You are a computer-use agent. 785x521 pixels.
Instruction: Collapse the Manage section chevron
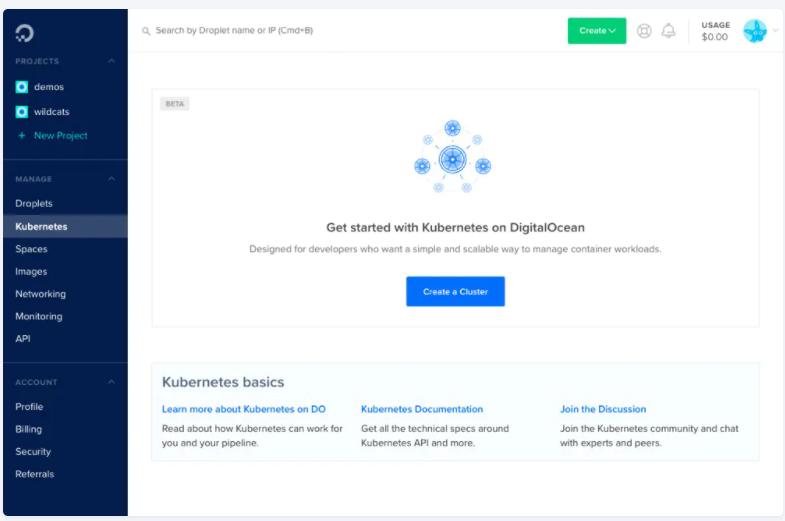tap(112, 179)
